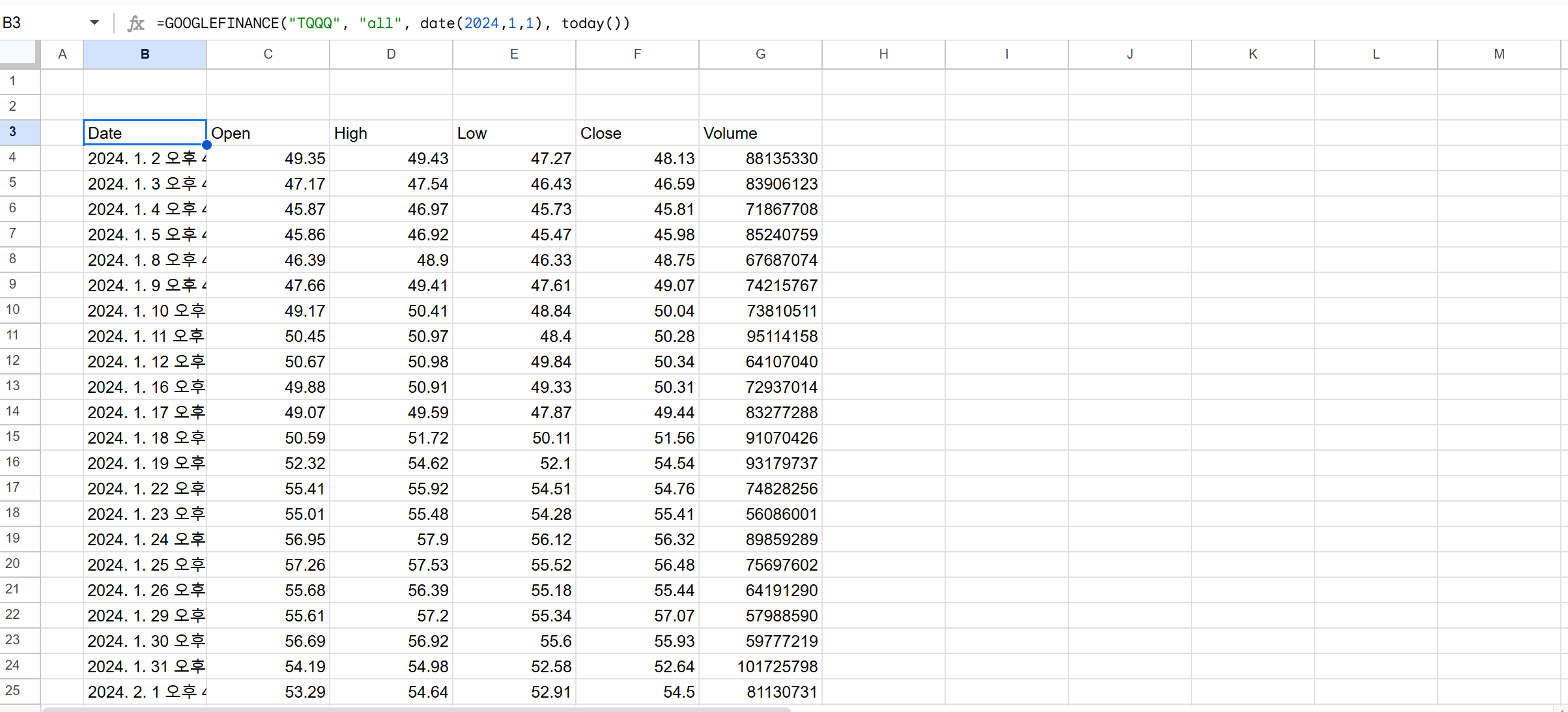Click low value 55.18
The image size is (1568, 712).
click(x=514, y=590)
